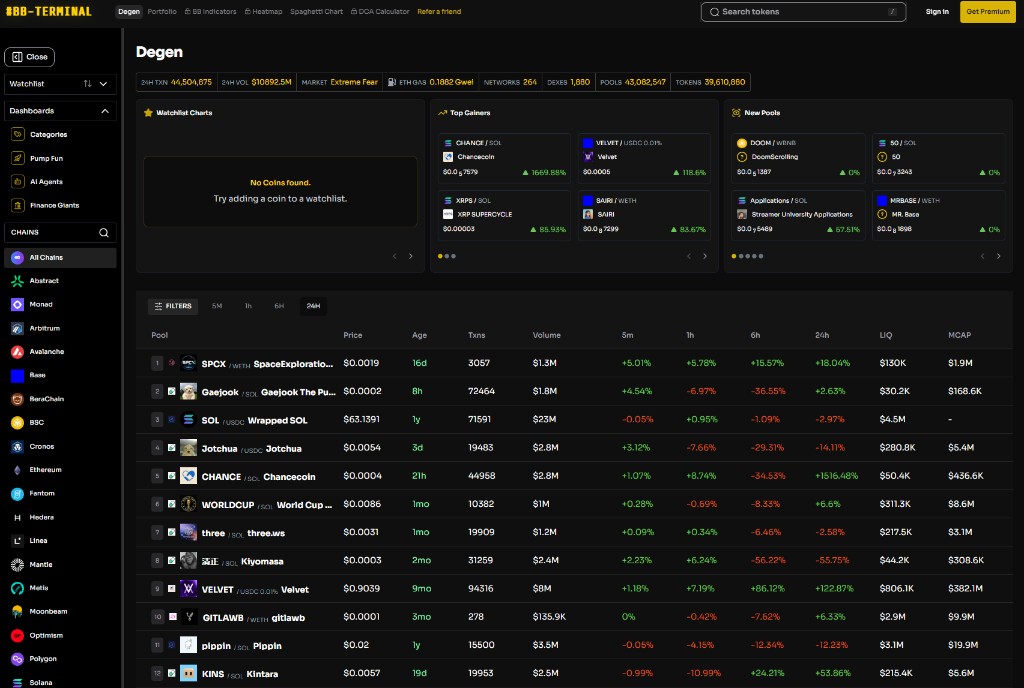This screenshot has height=688, width=1024.
Task: Select third Top Gainers carousel dot
Action: (x=453, y=256)
